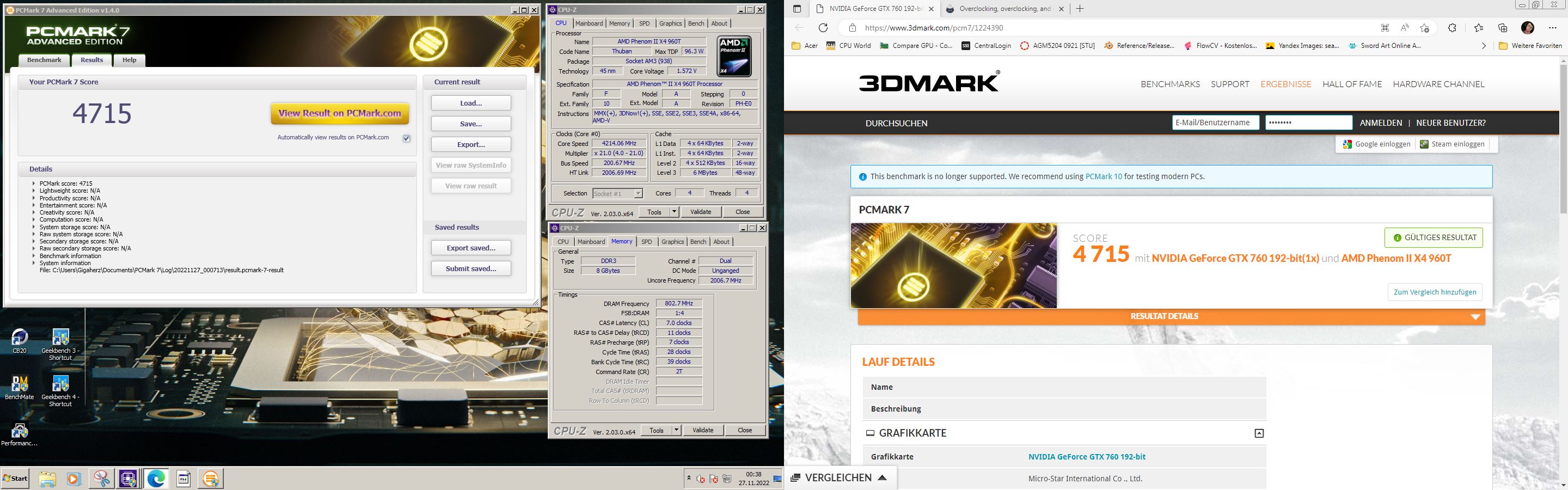Open Edge settings and more menu
1568x490 pixels.
click(x=1553, y=28)
